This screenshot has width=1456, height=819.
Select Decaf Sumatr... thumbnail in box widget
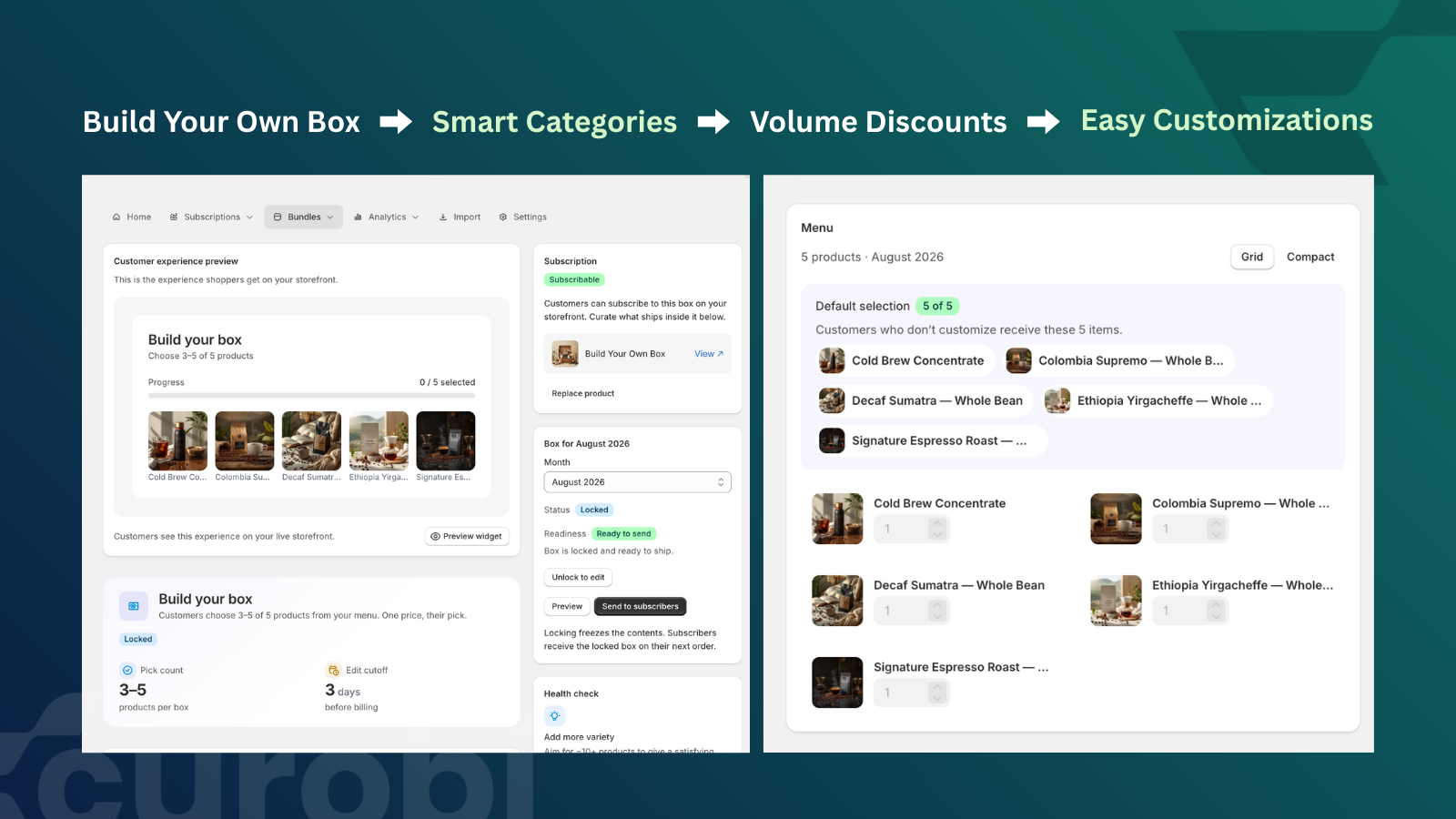pos(311,441)
